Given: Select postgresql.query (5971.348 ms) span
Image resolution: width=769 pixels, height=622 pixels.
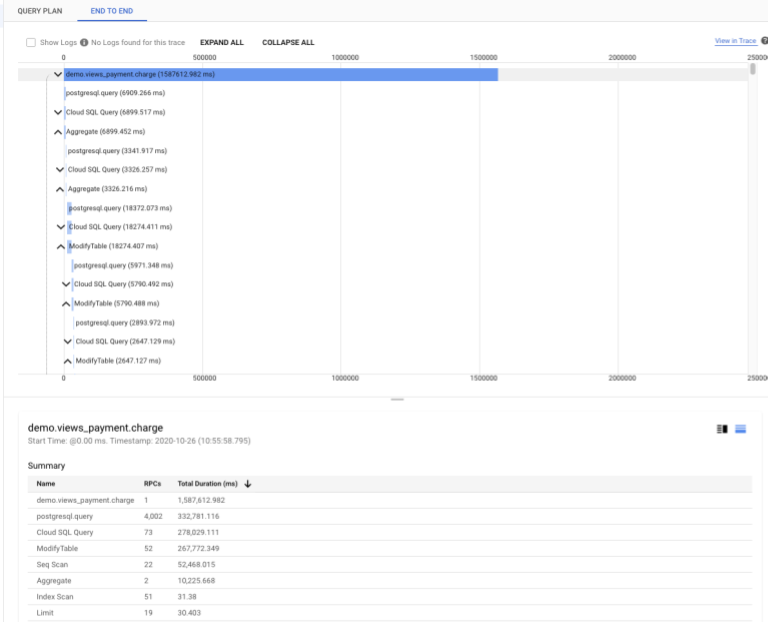Looking at the screenshot, I should pyautogui.click(x=124, y=265).
